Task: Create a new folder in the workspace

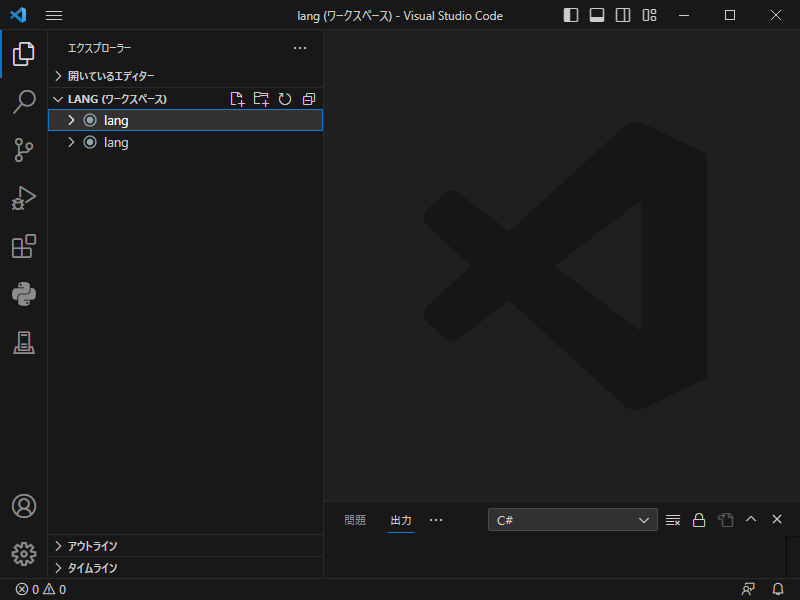Action: pyautogui.click(x=261, y=99)
